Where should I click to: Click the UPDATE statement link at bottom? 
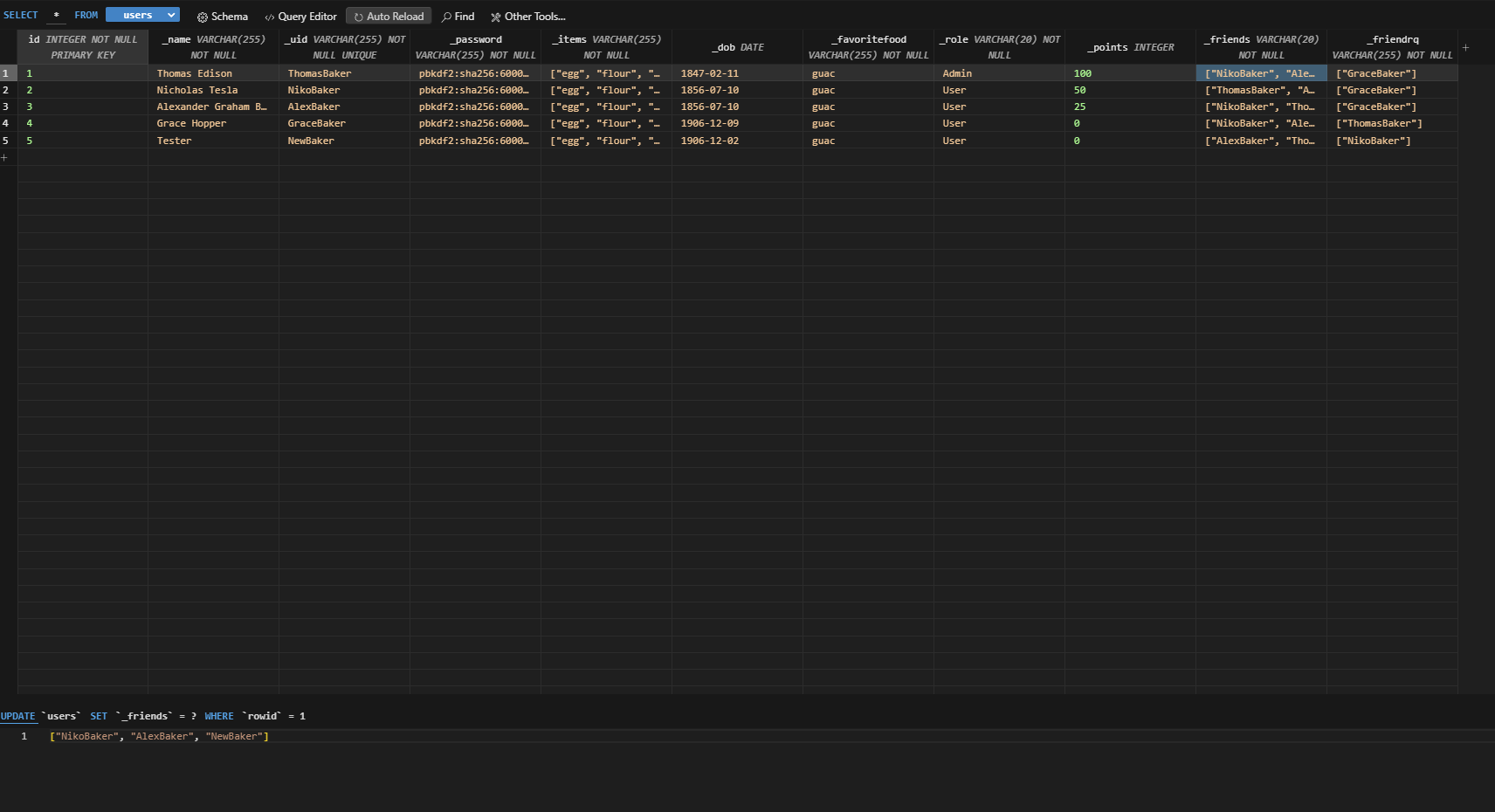point(17,716)
